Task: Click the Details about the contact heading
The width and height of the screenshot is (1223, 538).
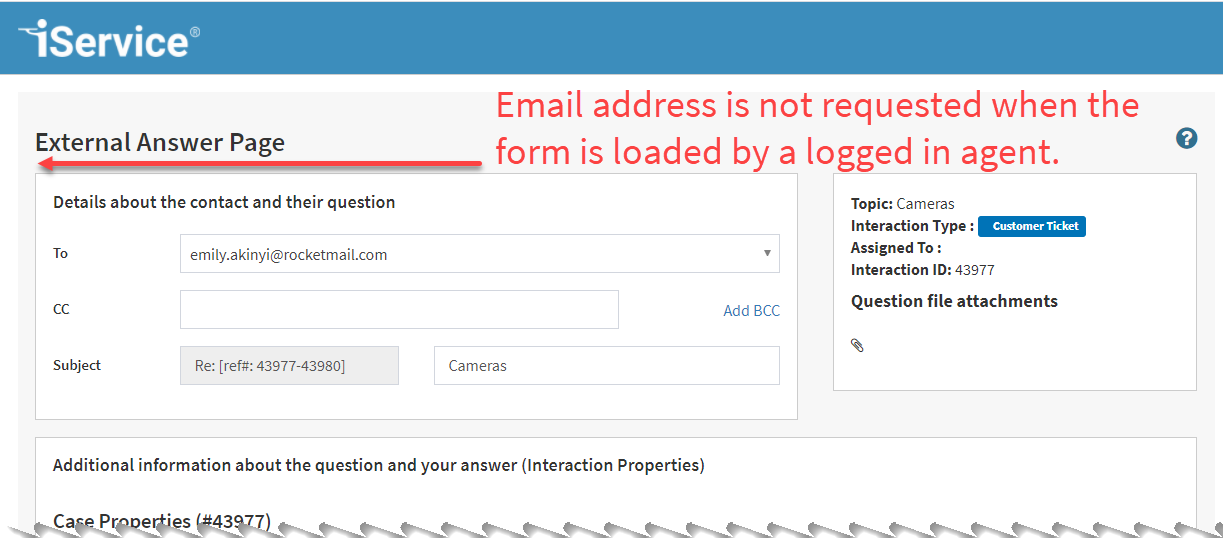Action: (224, 202)
